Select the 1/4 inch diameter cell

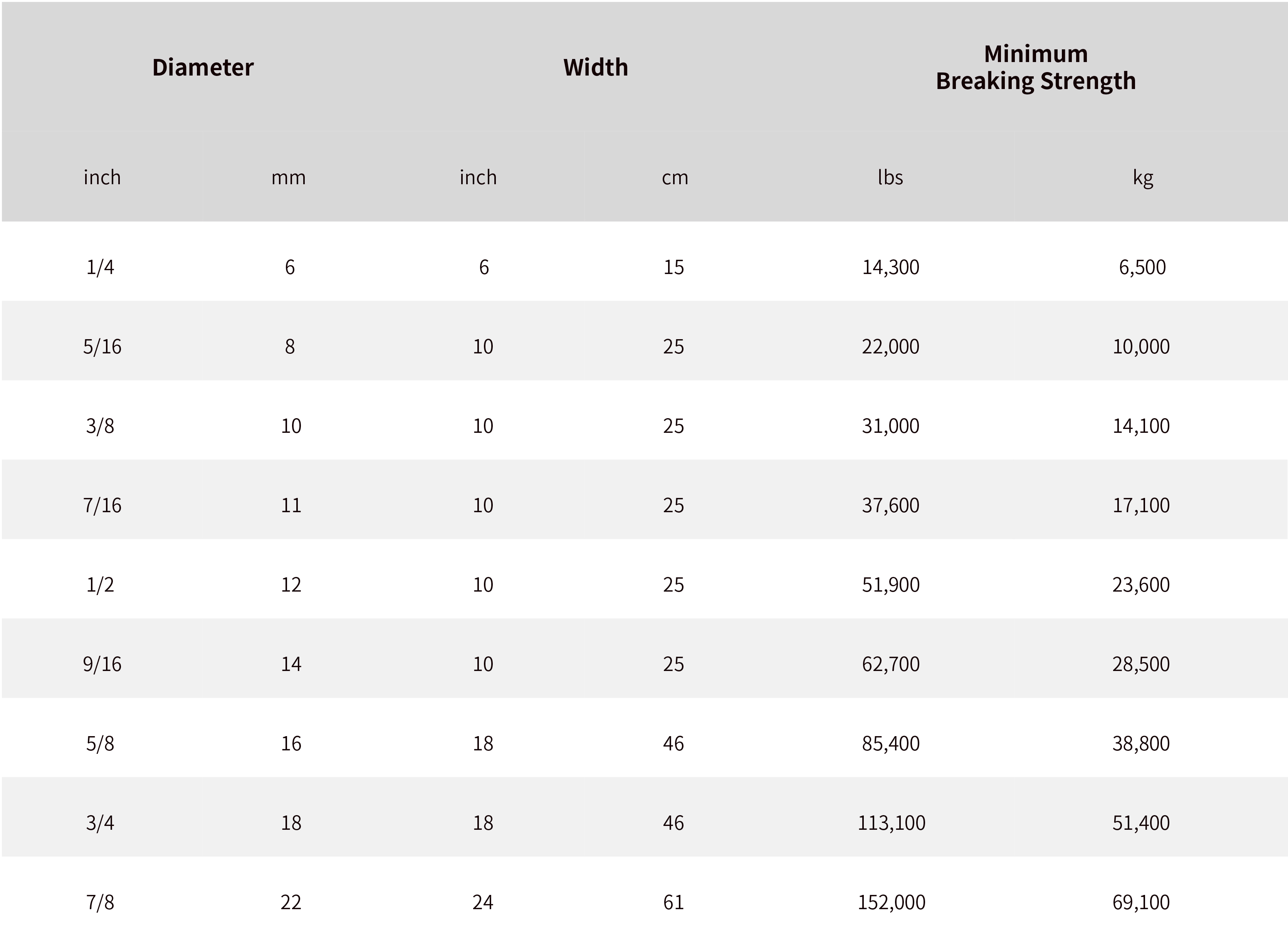(100, 267)
